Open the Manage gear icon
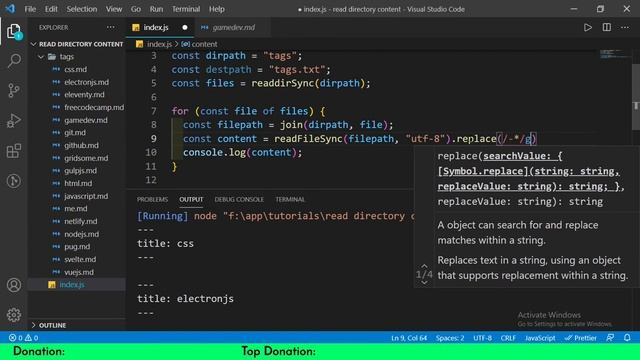This screenshot has width=640, height=360. tap(14, 315)
